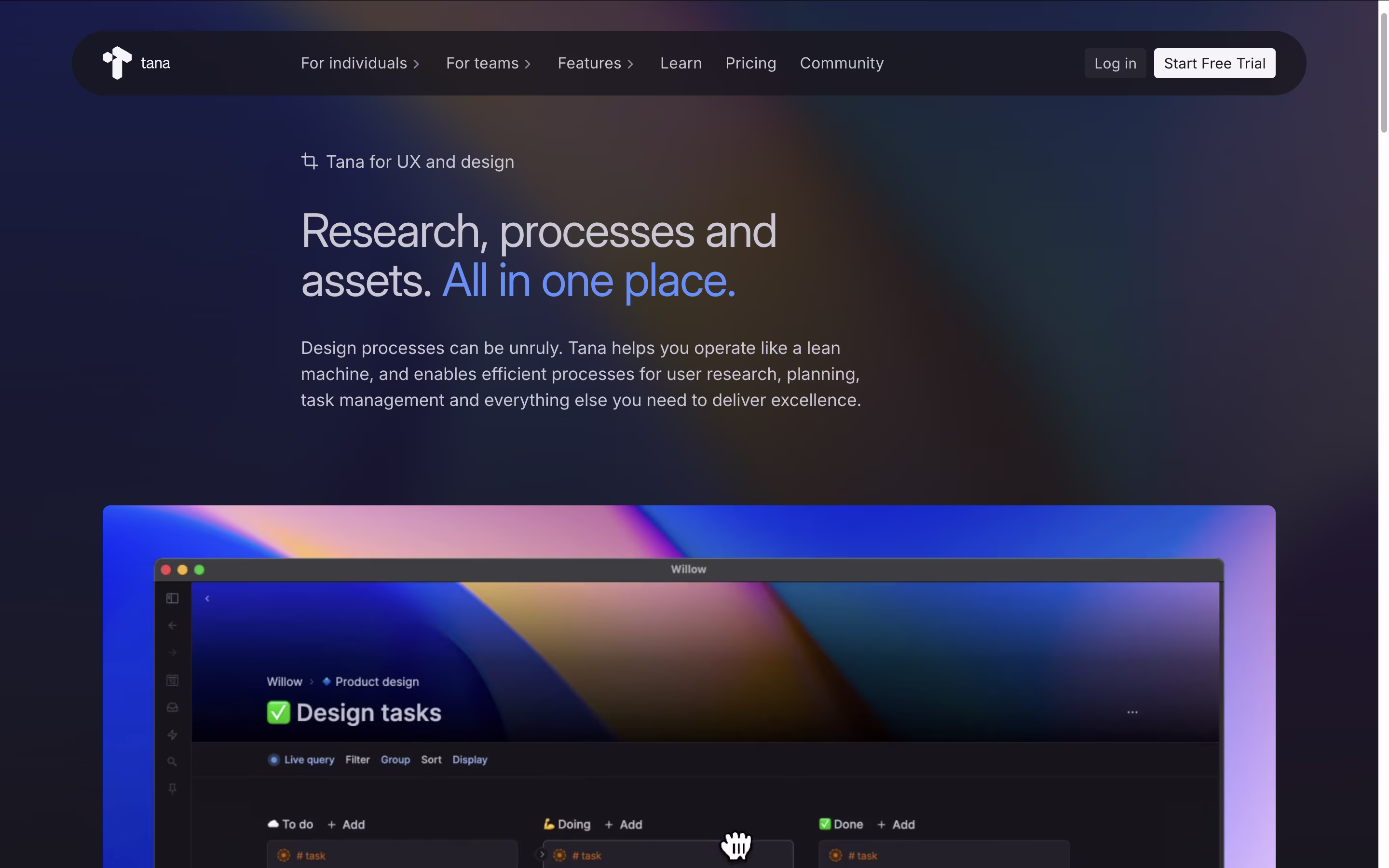Expand the For teams menu
Image resolution: width=1389 pixels, height=868 pixels.
pos(489,63)
